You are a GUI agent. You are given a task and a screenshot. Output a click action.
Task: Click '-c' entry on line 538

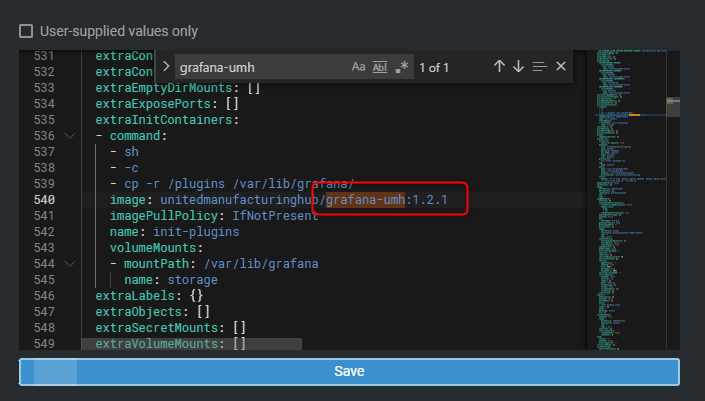tap(132, 168)
